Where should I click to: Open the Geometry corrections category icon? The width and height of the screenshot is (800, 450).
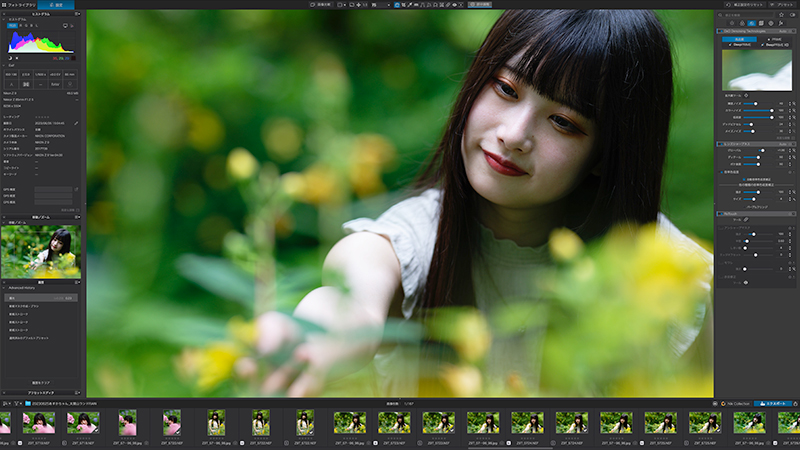[761, 23]
